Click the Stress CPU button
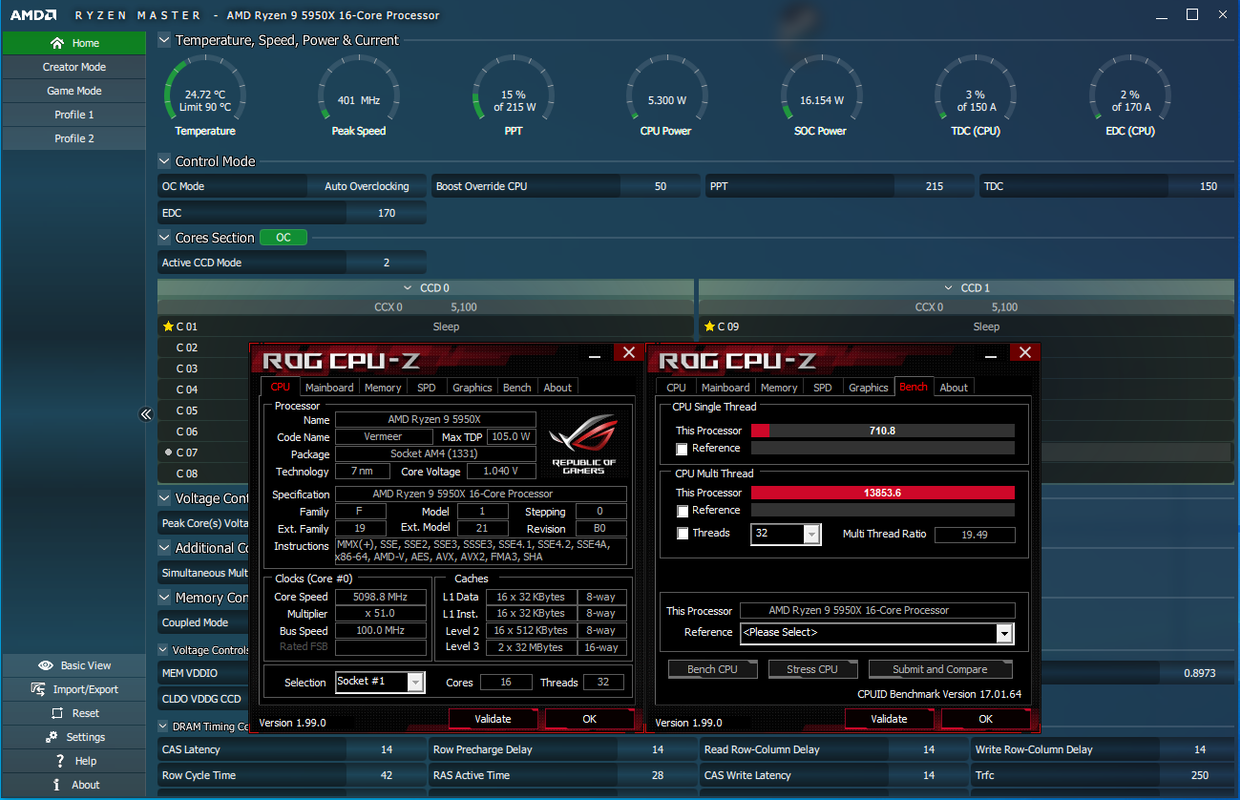The height and width of the screenshot is (800, 1240). [x=812, y=669]
